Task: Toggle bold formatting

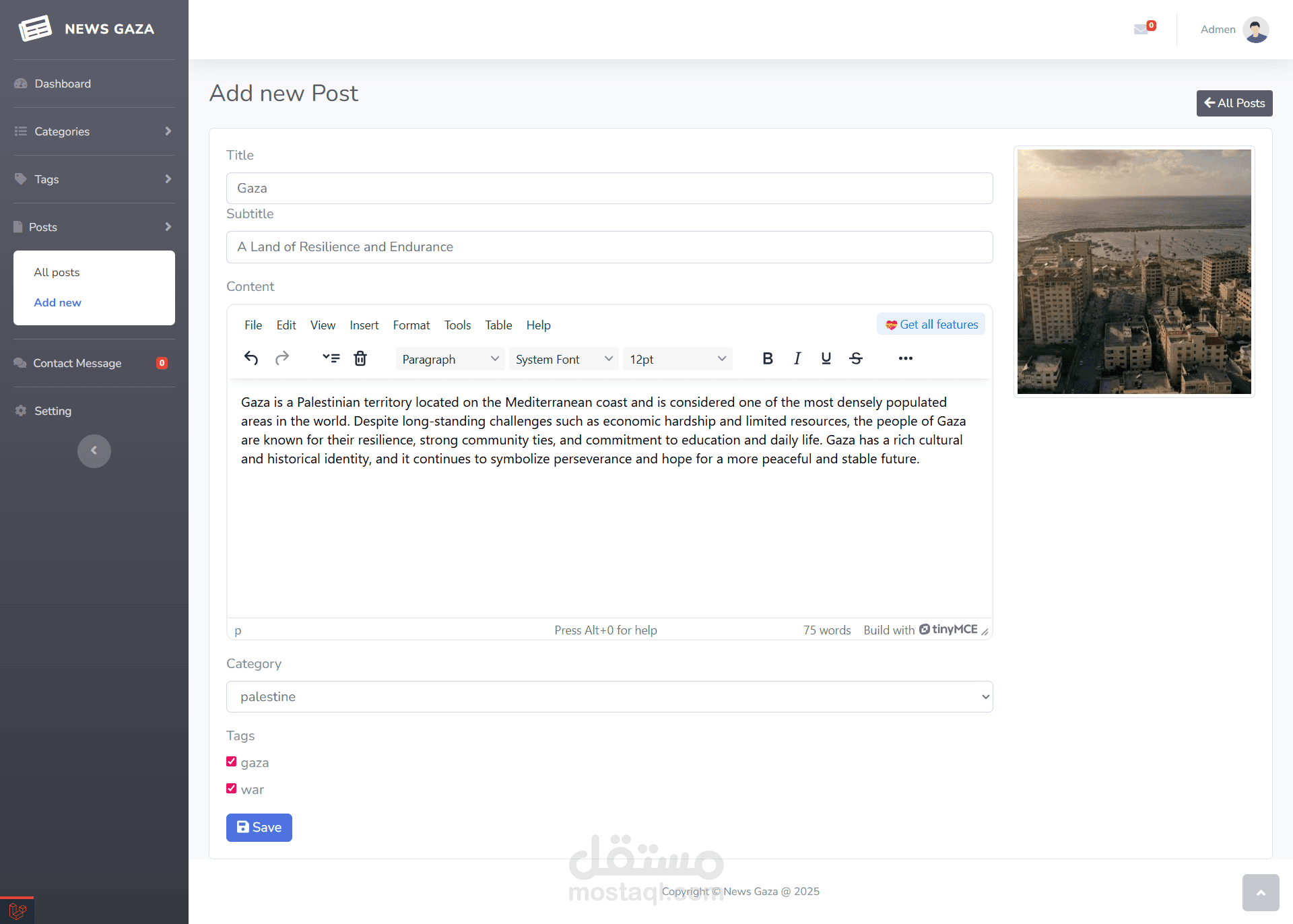Action: (x=767, y=358)
